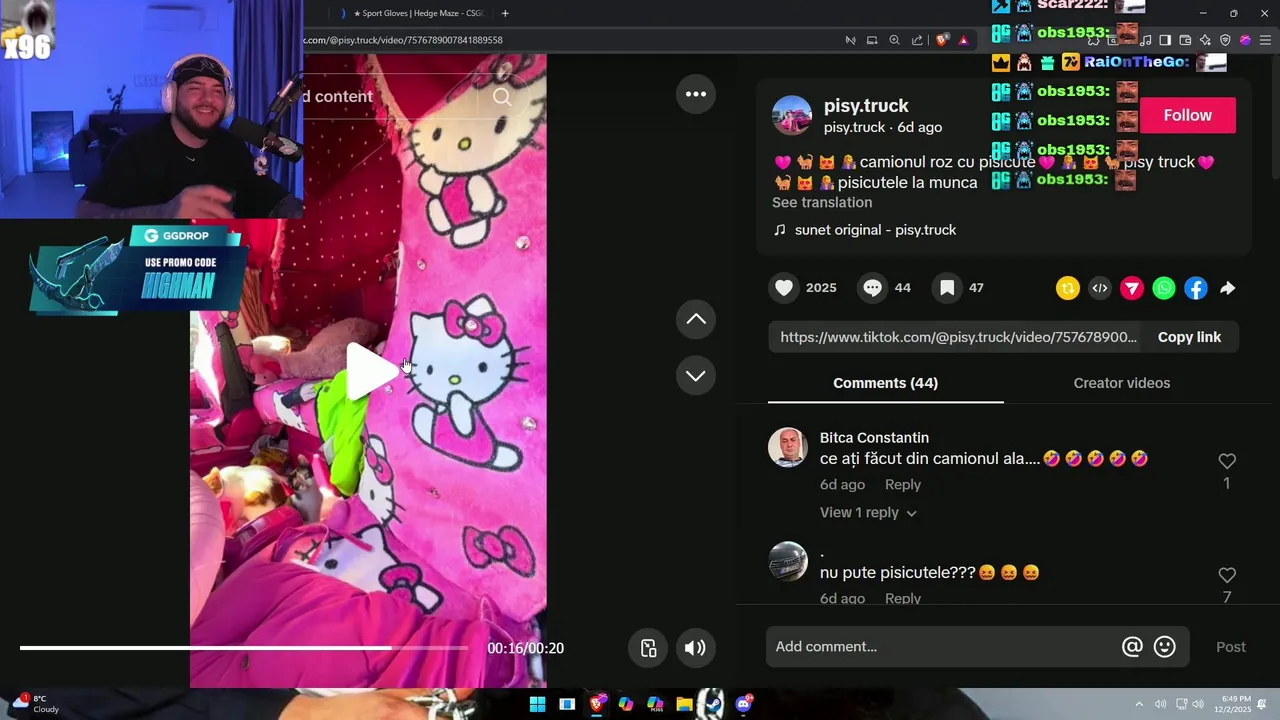The width and height of the screenshot is (1280, 720).
Task: Click Copy link button
Action: coord(1189,337)
